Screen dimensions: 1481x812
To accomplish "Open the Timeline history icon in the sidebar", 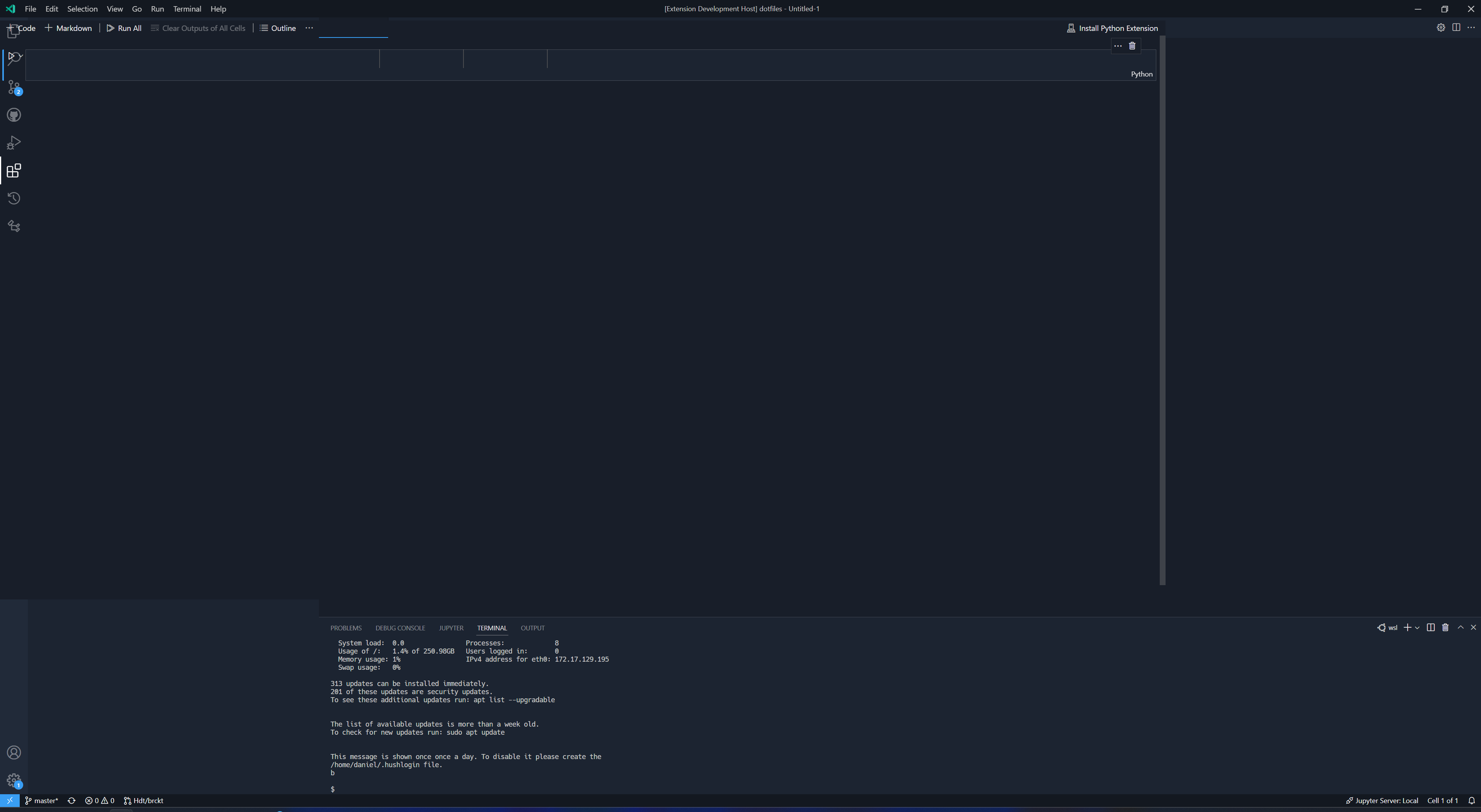I will (x=14, y=198).
